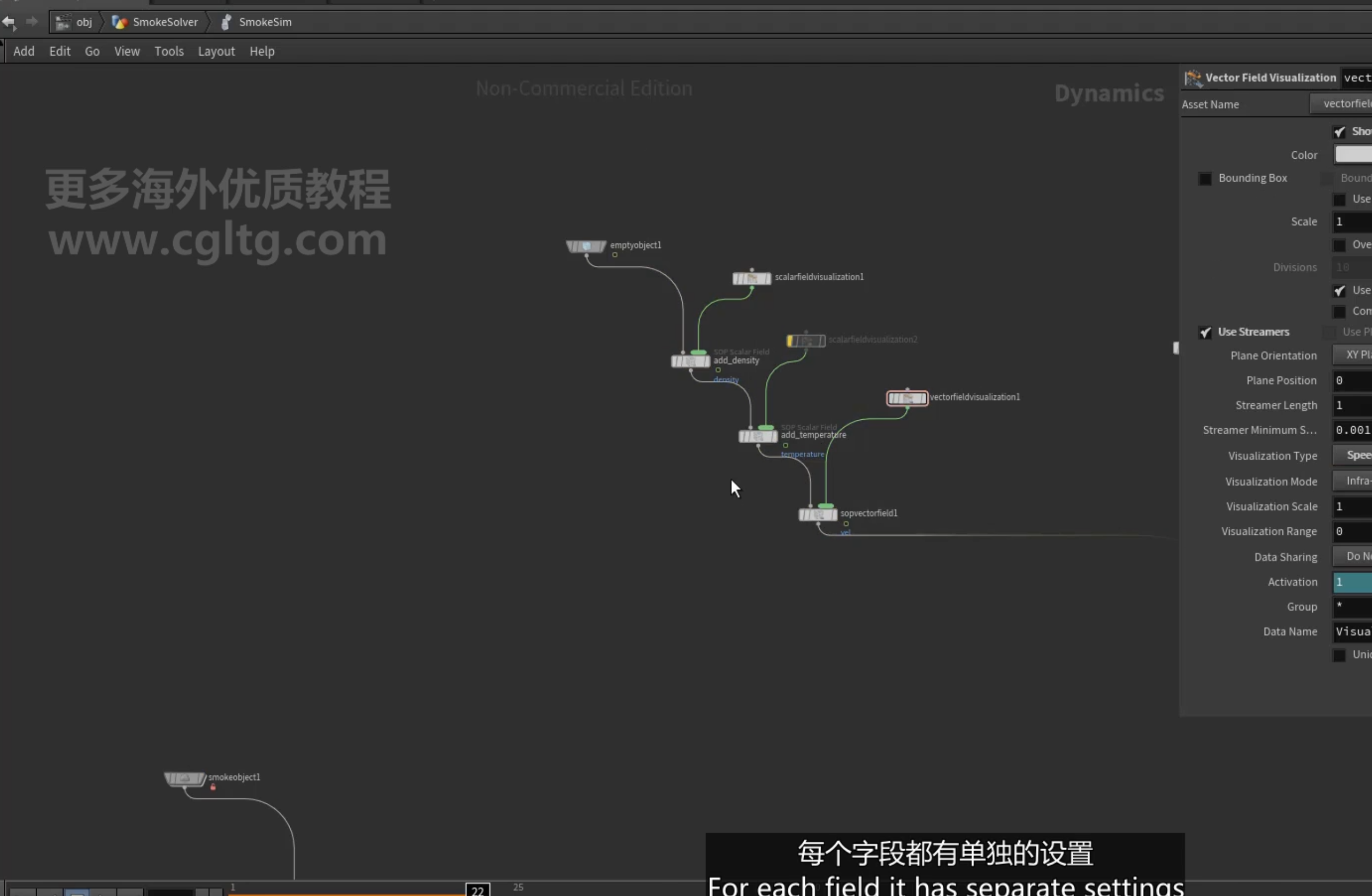Open the Tools menu
The image size is (1372, 896).
pyautogui.click(x=169, y=51)
